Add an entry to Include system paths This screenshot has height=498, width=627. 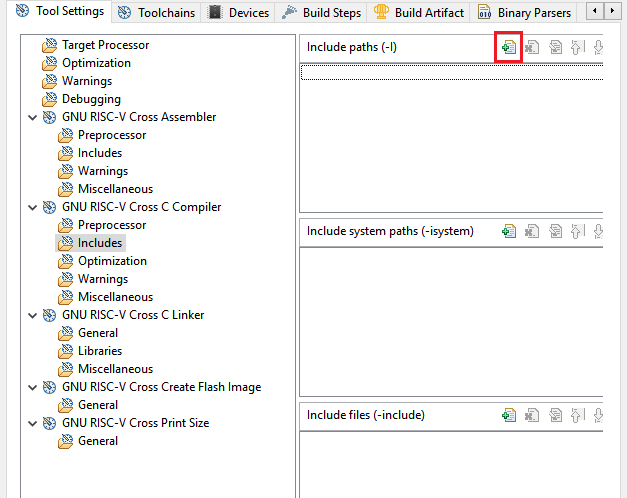tap(509, 231)
